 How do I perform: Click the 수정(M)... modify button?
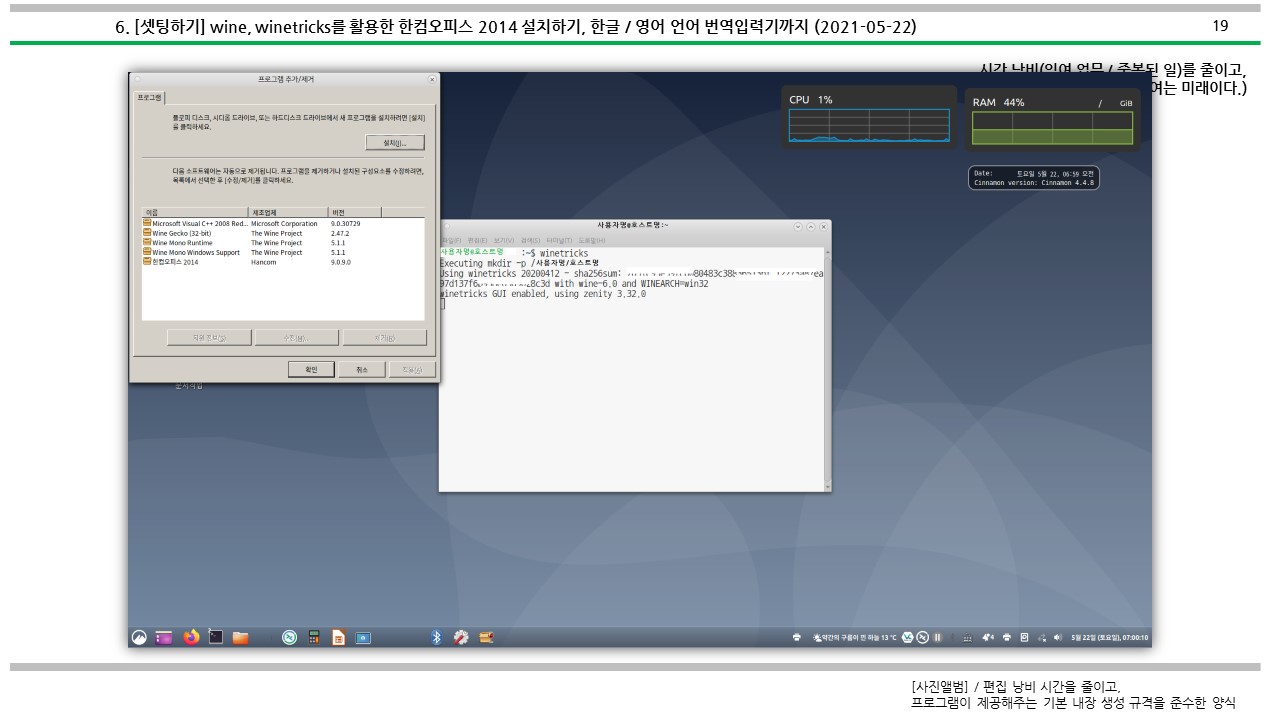[x=296, y=338]
